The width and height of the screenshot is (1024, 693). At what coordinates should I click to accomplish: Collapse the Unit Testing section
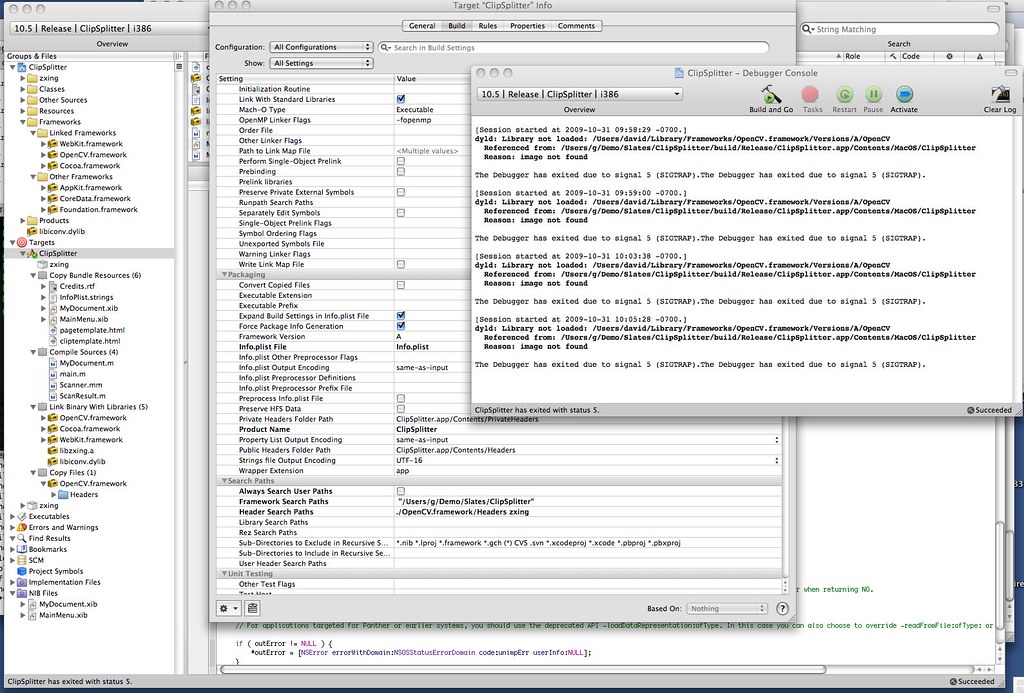pyautogui.click(x=225, y=573)
